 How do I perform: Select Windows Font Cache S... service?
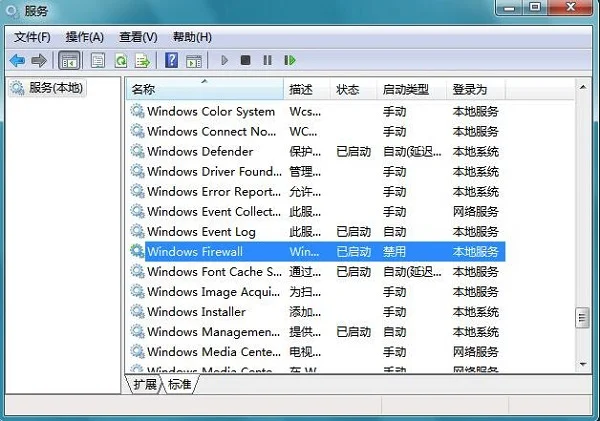point(214,271)
